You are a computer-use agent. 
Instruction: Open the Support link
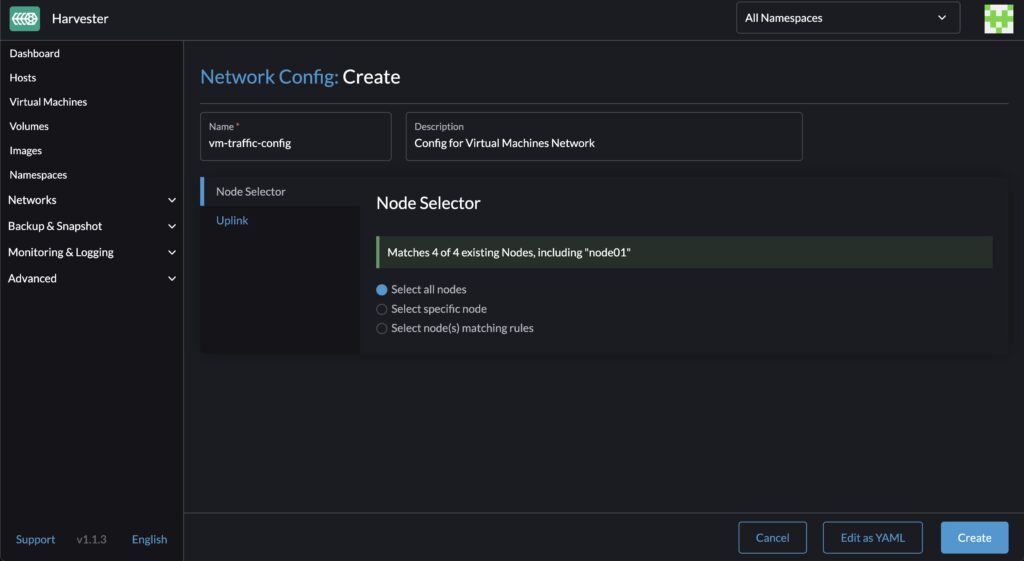[36, 540]
